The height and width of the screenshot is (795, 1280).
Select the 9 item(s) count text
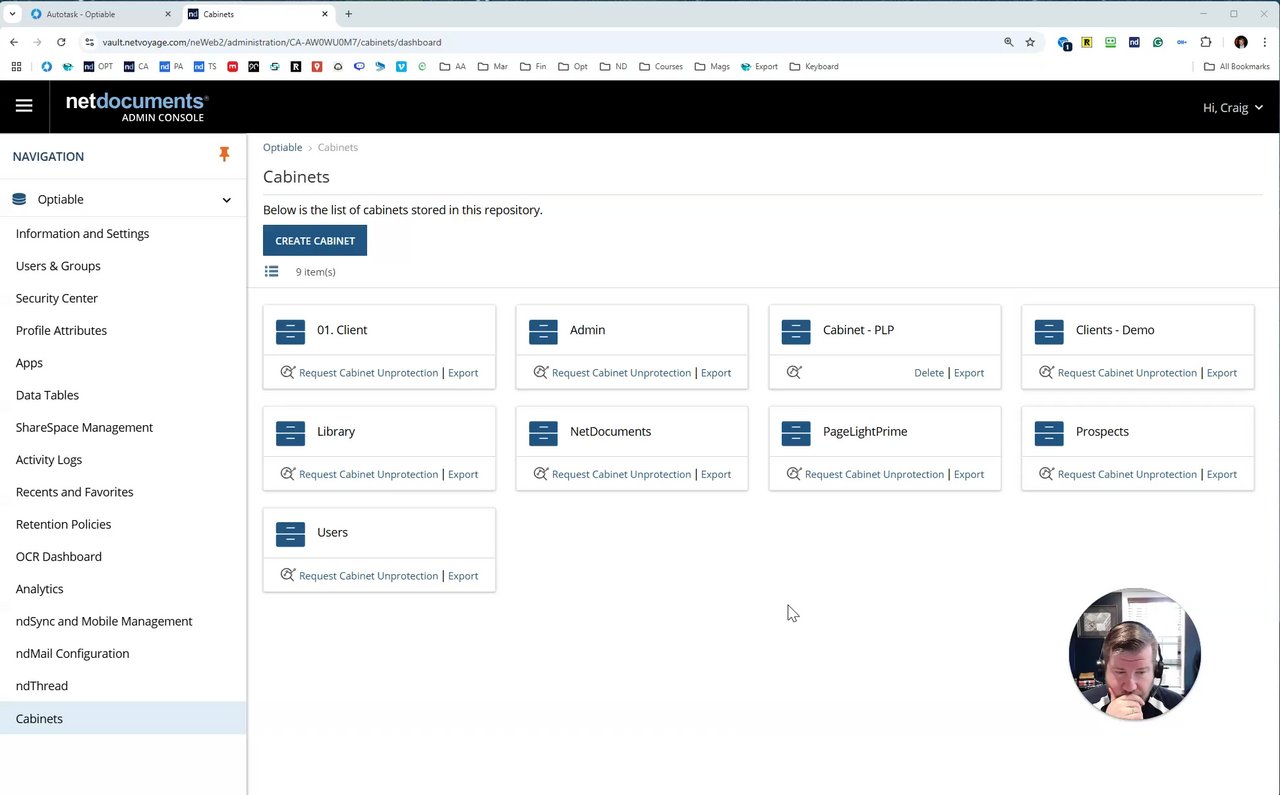tap(315, 272)
